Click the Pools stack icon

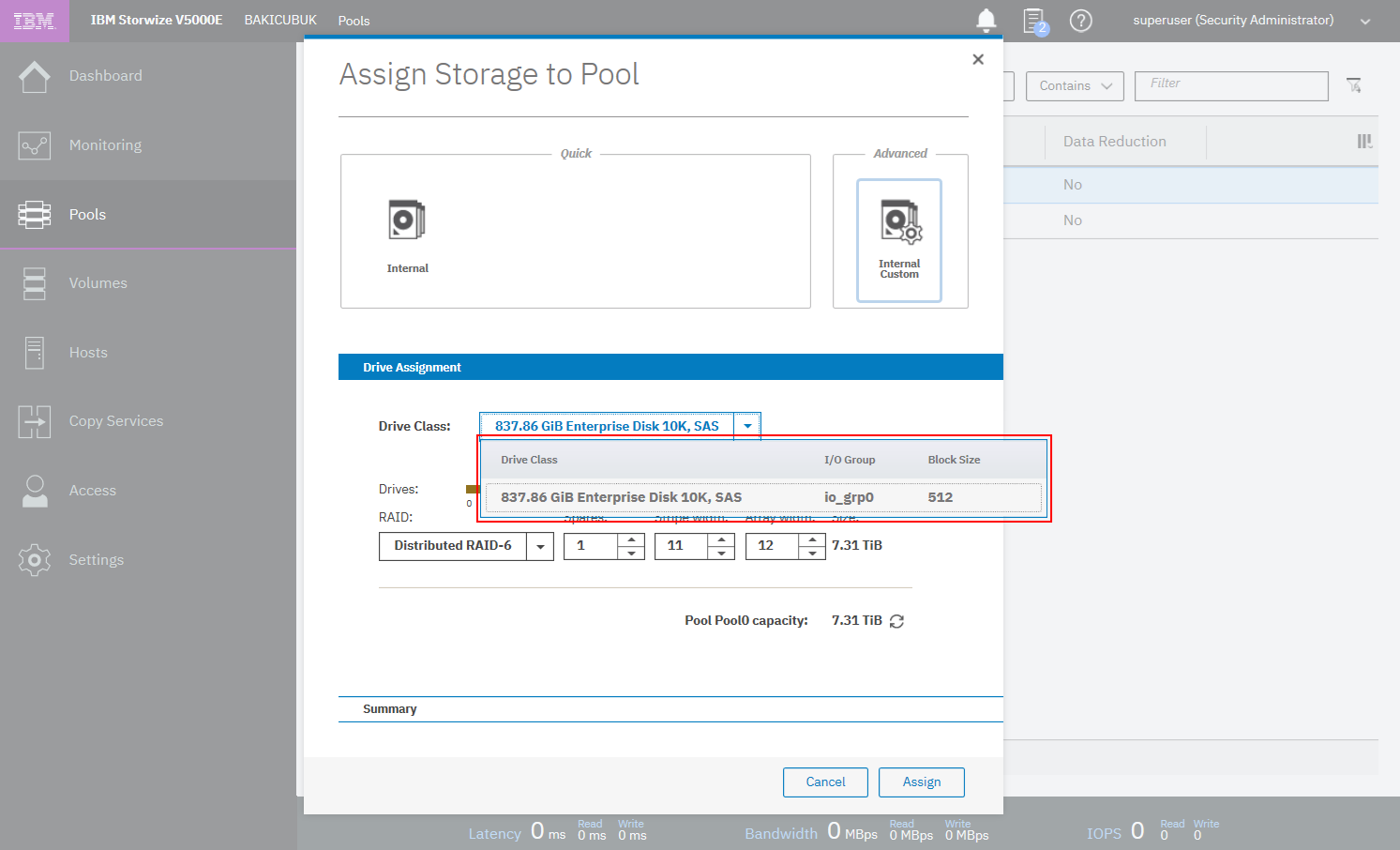tap(35, 215)
